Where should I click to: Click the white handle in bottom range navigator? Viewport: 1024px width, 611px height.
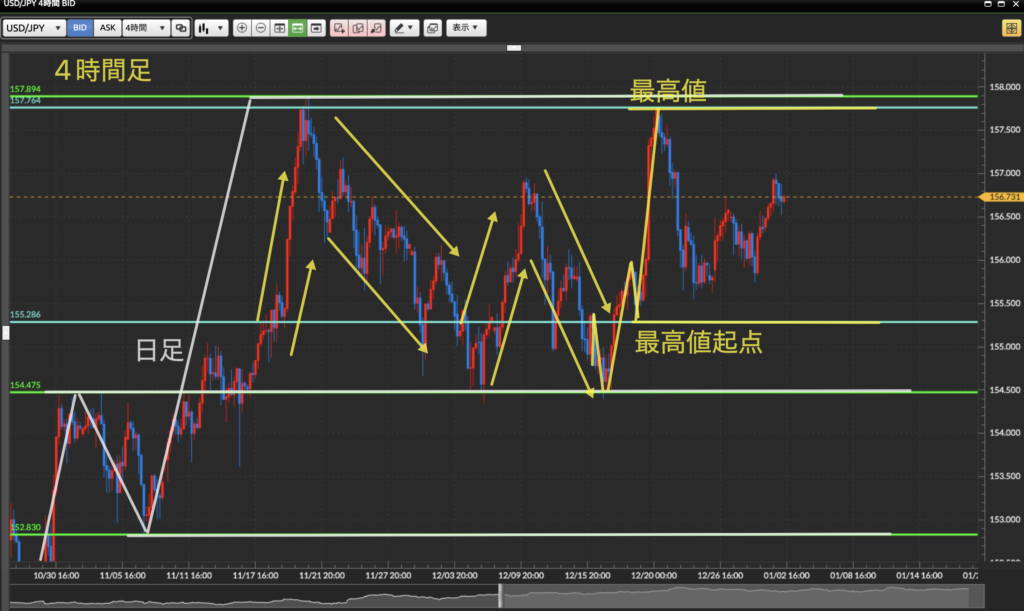(x=500, y=596)
